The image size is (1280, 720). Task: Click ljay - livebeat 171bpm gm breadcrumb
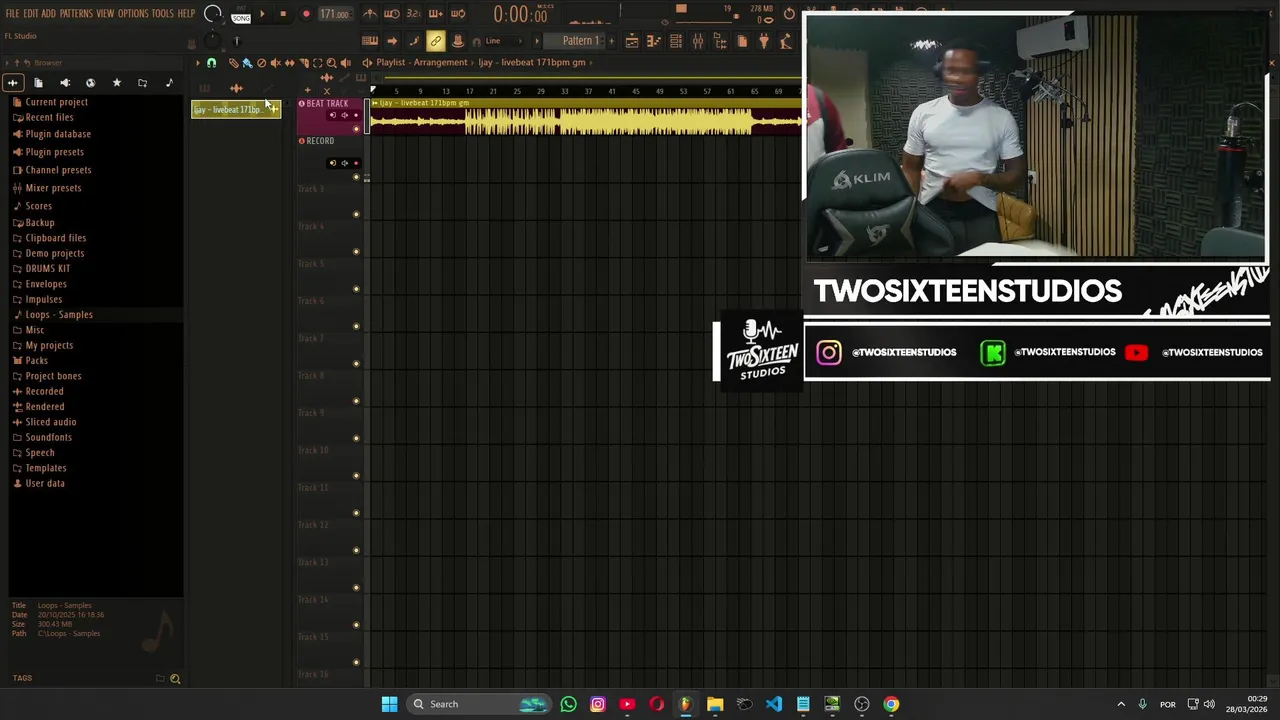pos(532,63)
